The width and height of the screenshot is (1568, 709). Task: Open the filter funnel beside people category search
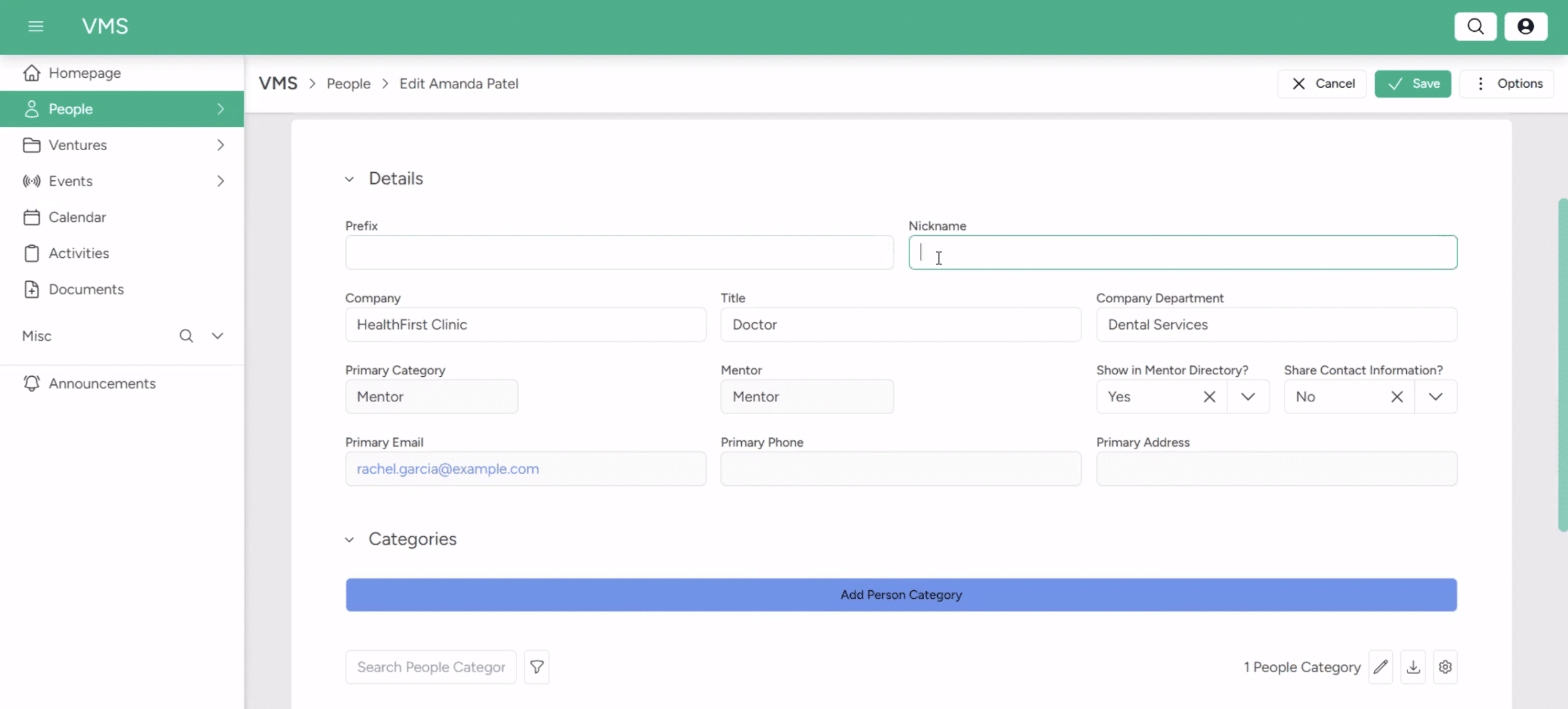(x=536, y=667)
